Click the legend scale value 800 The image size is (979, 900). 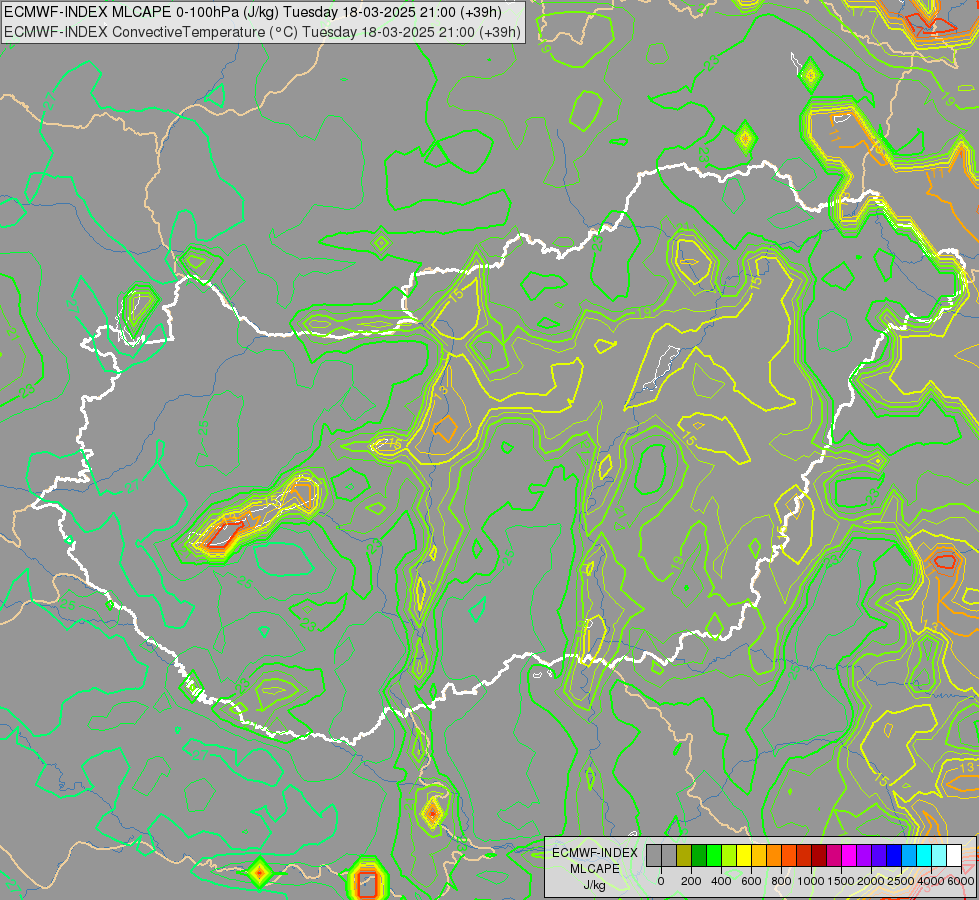coord(781,881)
